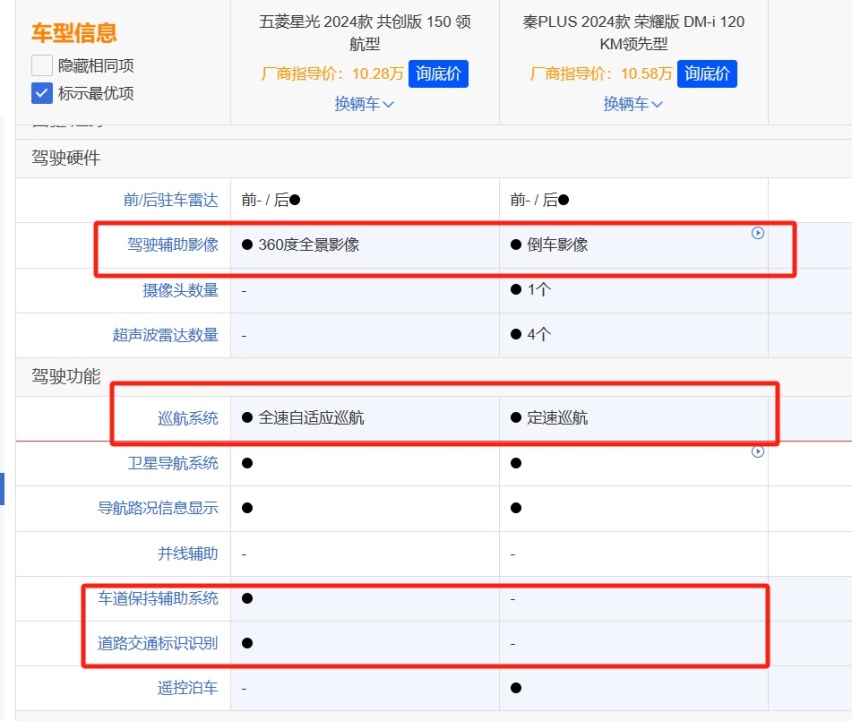Image resolution: width=852 pixels, height=721 pixels.
Task: Open the 并线辅助 parameter link
Action: coord(188,554)
